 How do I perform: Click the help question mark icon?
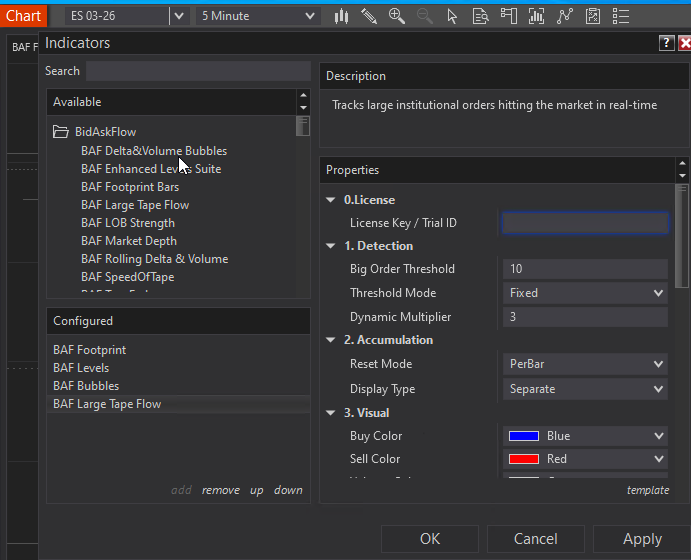coord(666,43)
